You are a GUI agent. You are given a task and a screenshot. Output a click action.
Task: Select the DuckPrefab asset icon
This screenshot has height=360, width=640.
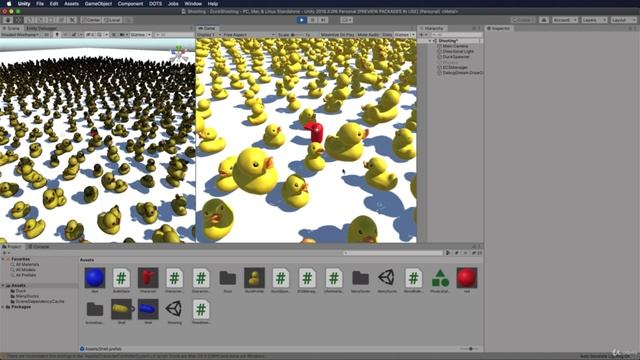click(x=254, y=278)
